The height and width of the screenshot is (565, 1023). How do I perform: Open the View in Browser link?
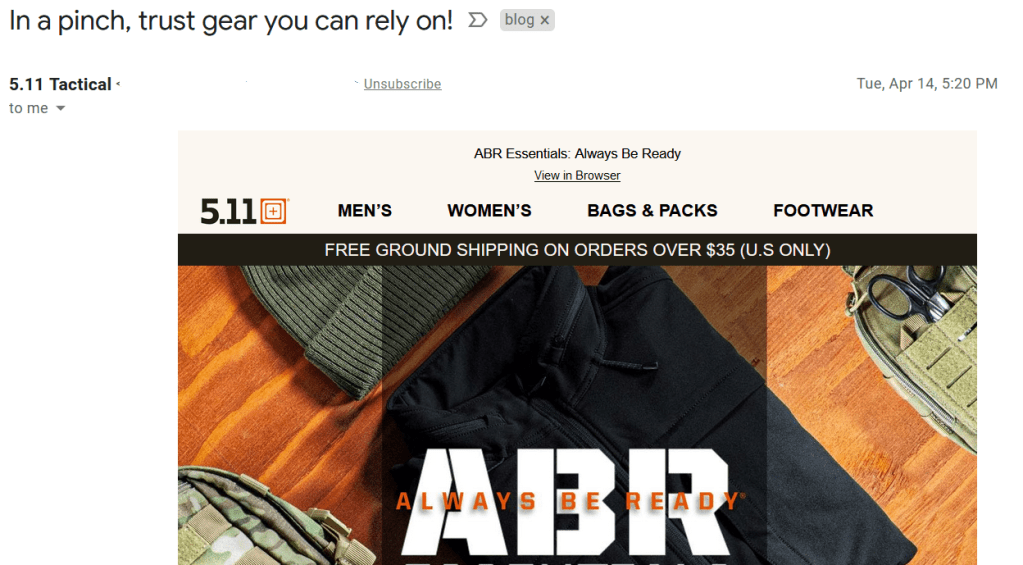[577, 176]
